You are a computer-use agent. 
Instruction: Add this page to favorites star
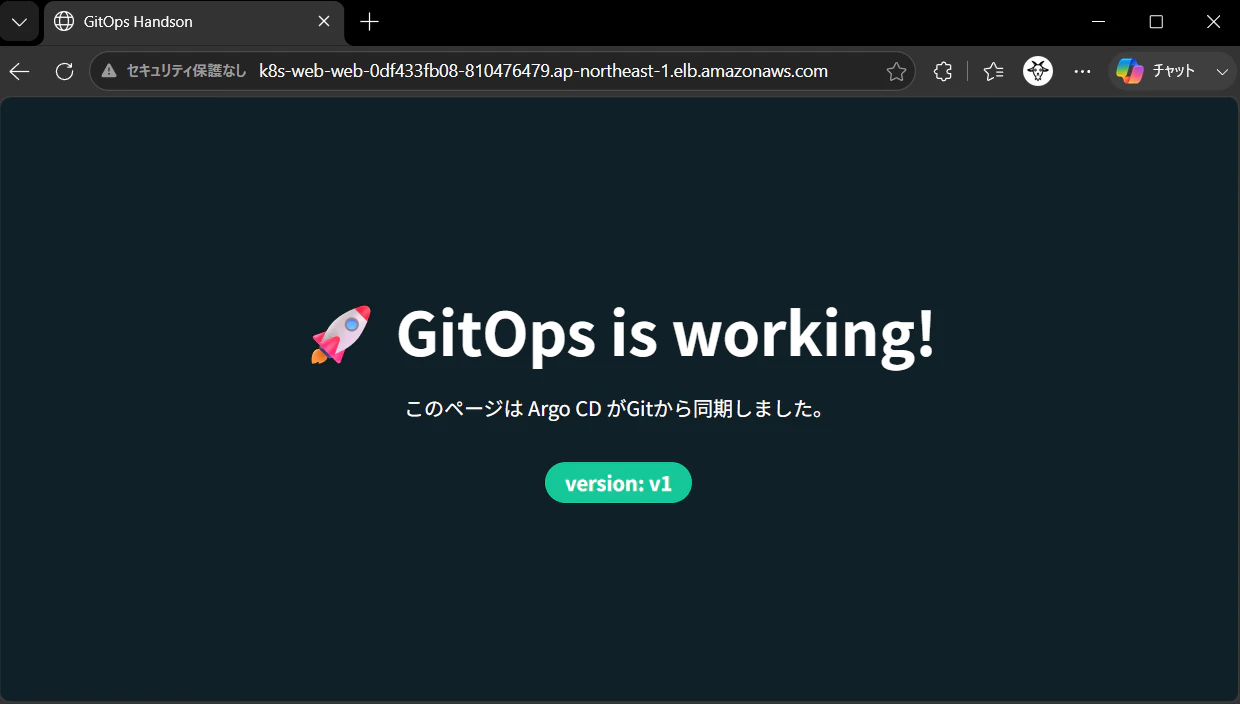click(896, 71)
